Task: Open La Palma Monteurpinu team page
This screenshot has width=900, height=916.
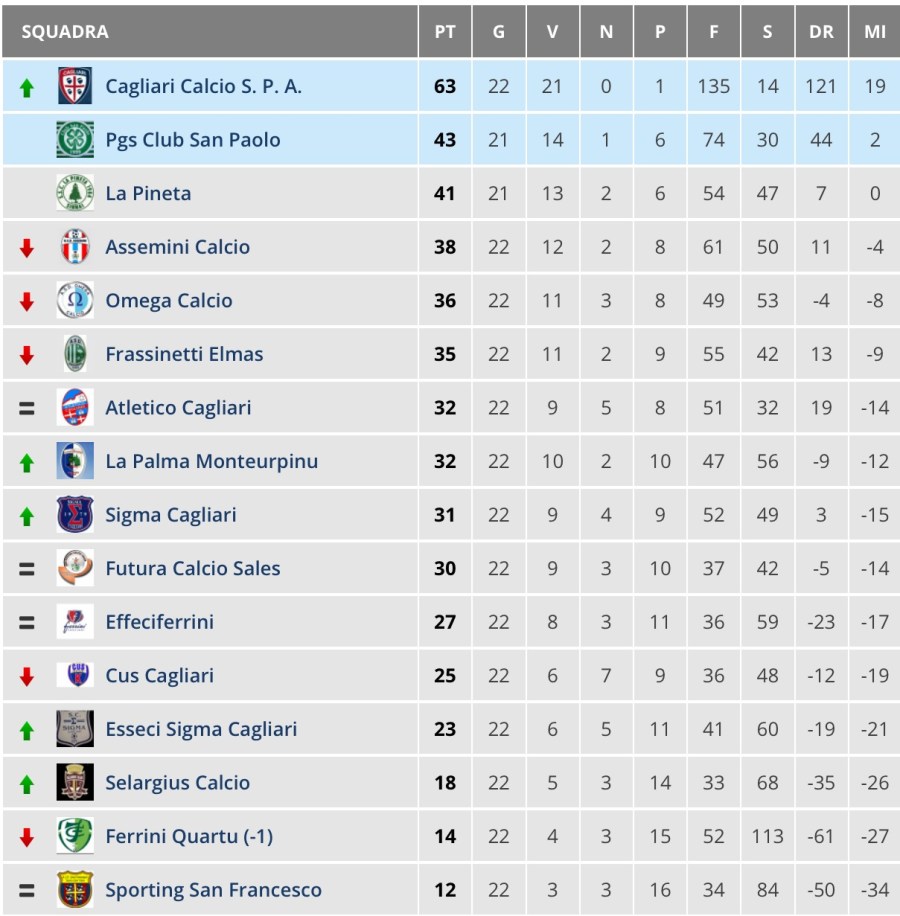Action: [x=211, y=461]
